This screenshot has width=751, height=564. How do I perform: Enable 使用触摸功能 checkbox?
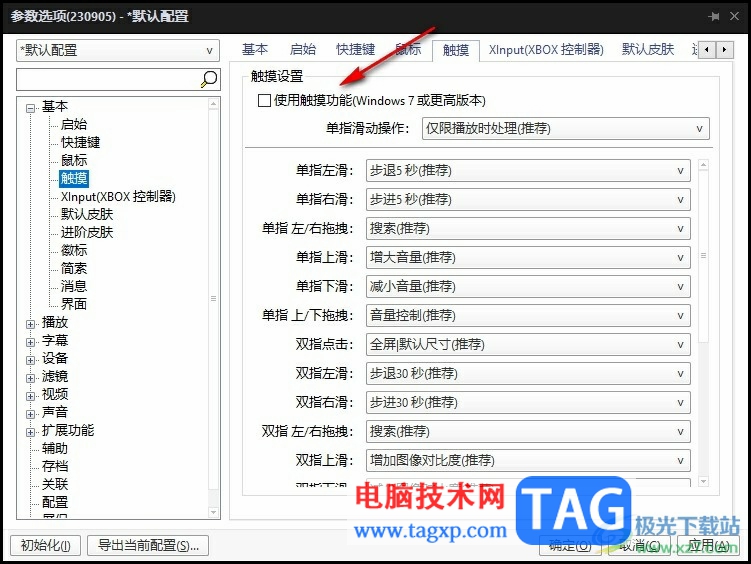click(264, 101)
